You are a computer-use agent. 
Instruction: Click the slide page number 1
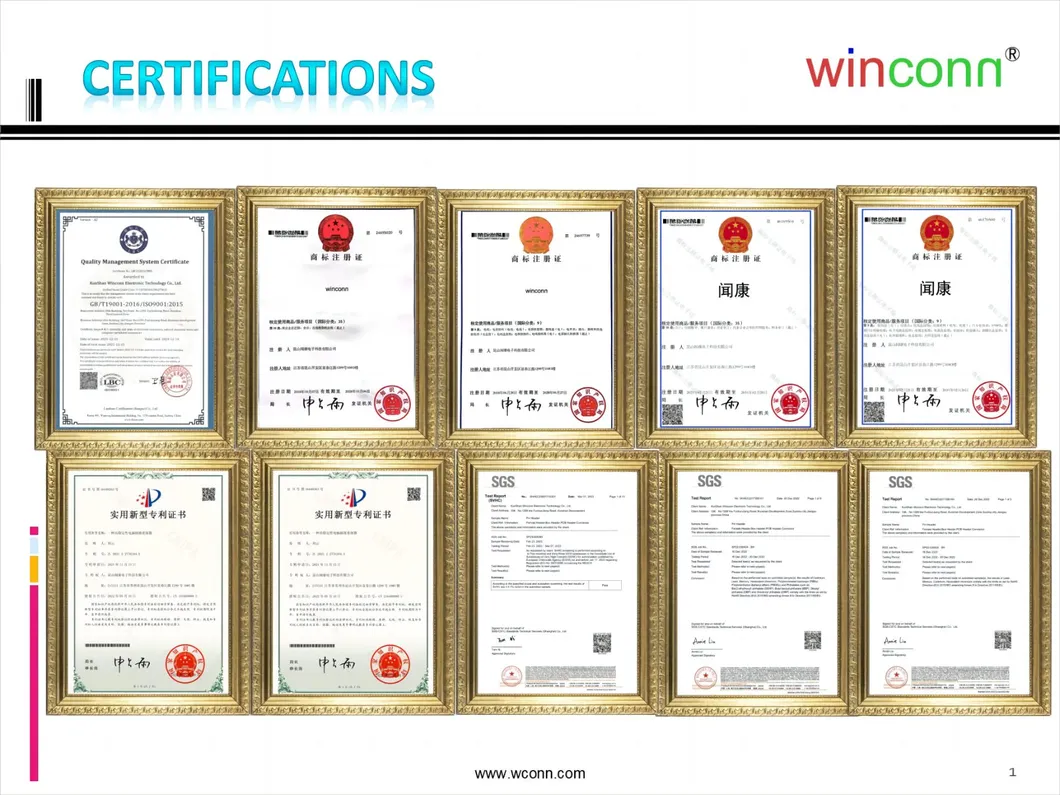tap(1012, 772)
